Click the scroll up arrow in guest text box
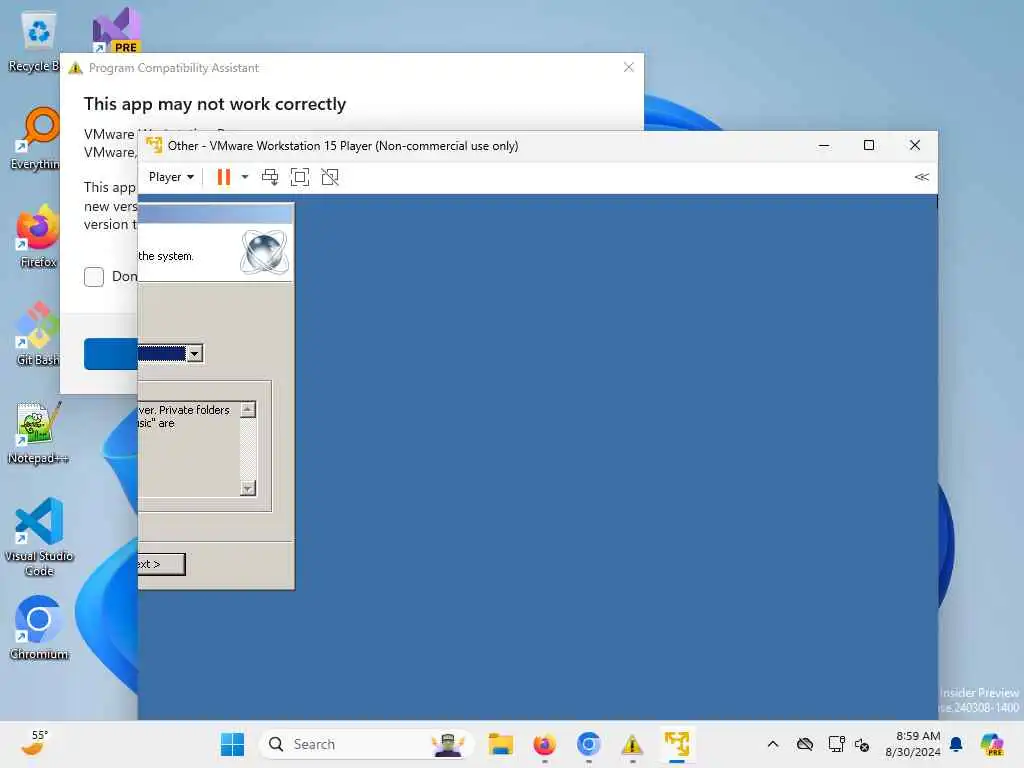This screenshot has width=1024, height=768. coord(248,409)
